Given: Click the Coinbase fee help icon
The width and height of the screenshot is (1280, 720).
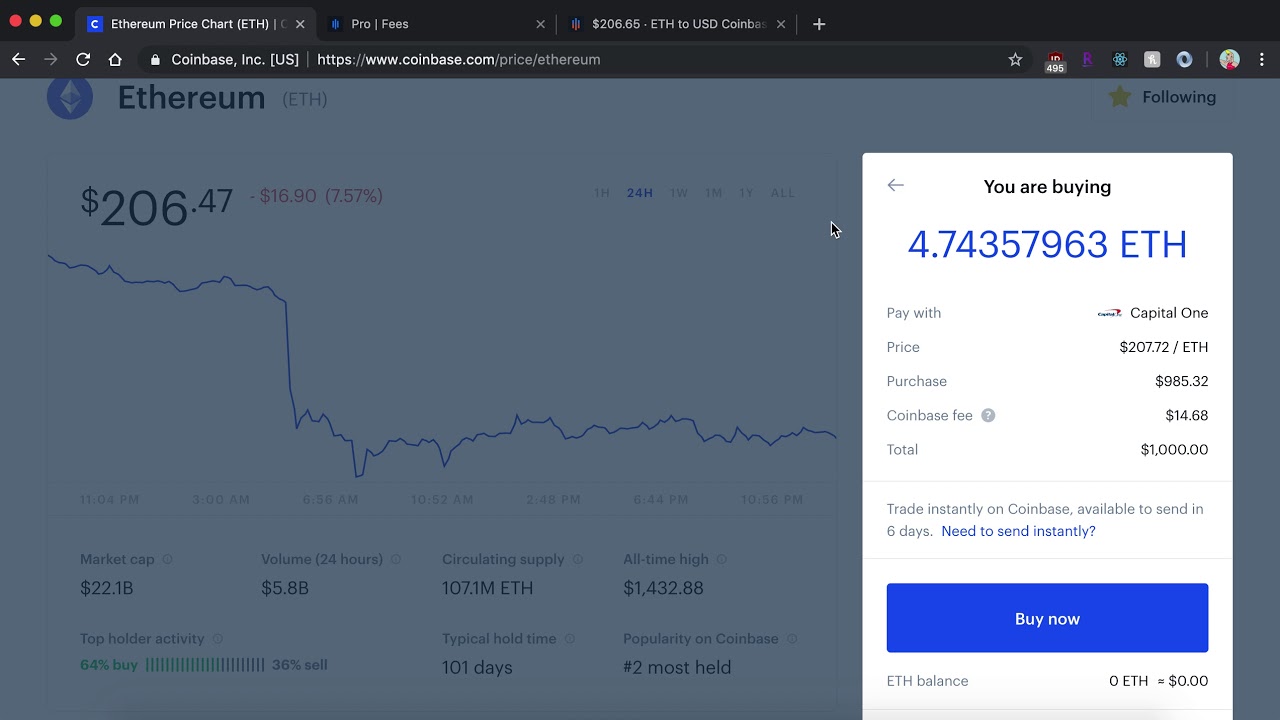Looking at the screenshot, I should (988, 415).
